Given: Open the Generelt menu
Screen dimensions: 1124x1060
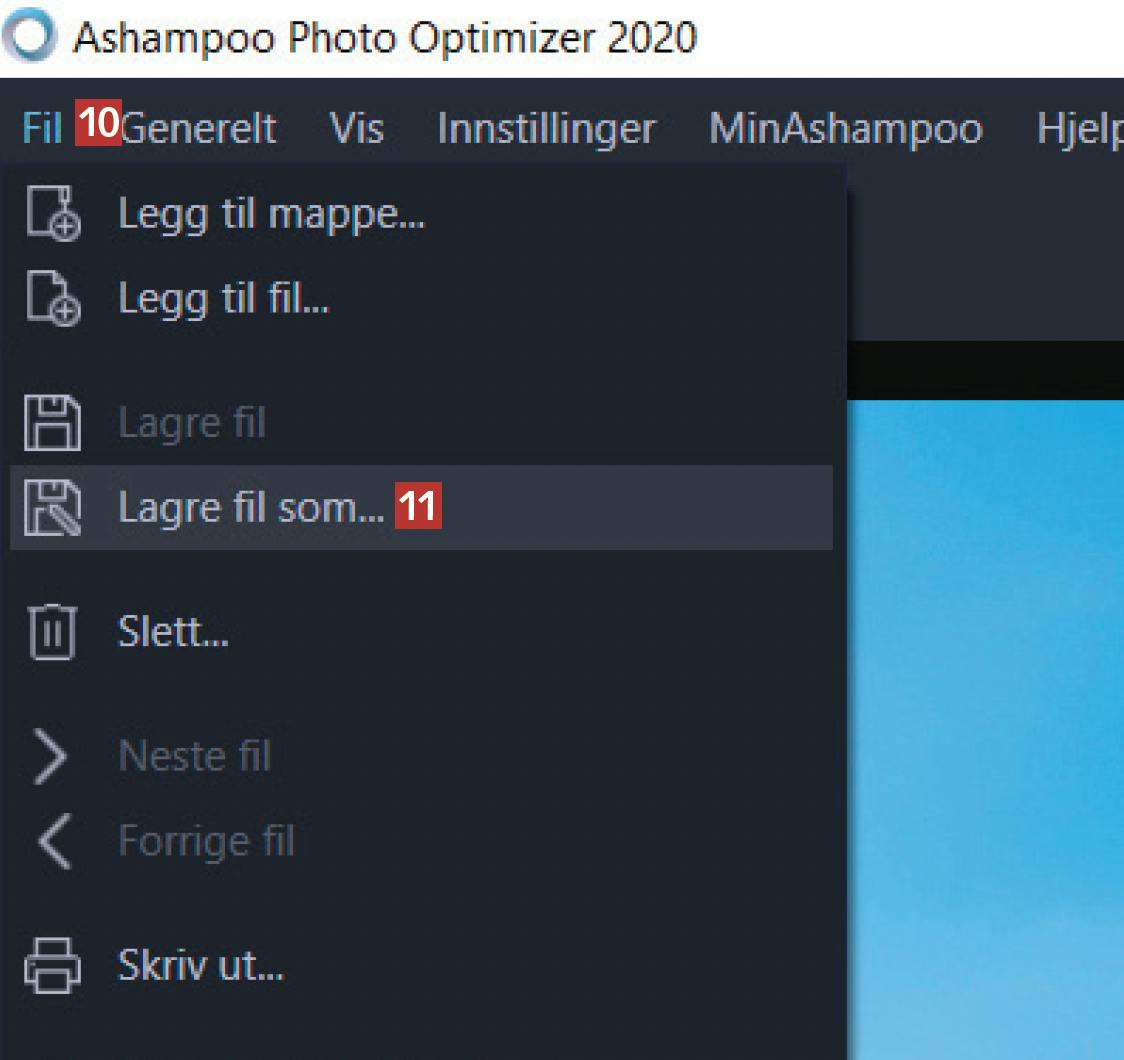Looking at the screenshot, I should pyautogui.click(x=198, y=128).
